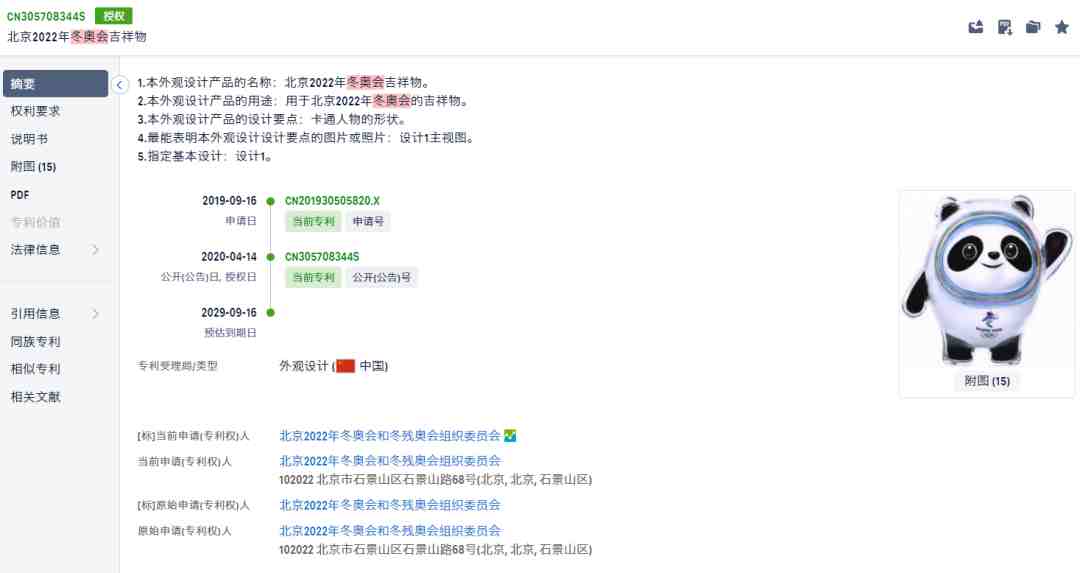The image size is (1080, 573).
Task: Collapse the sidebar with the round arrow
Action: tap(119, 85)
